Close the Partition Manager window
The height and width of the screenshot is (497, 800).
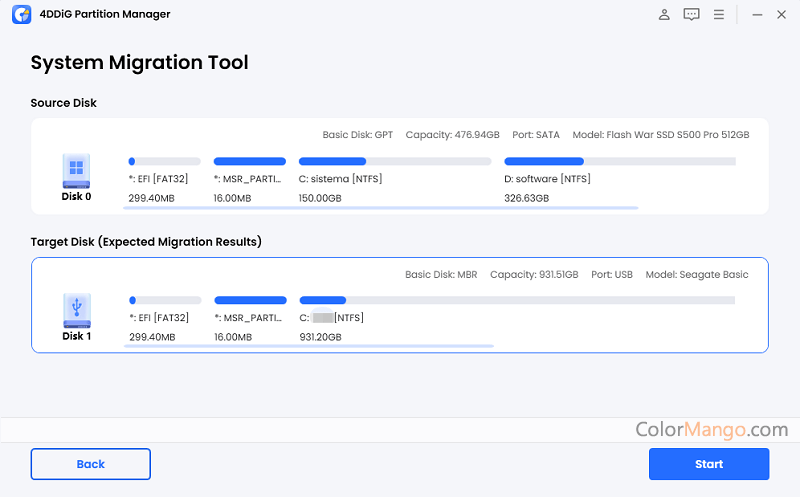click(782, 15)
